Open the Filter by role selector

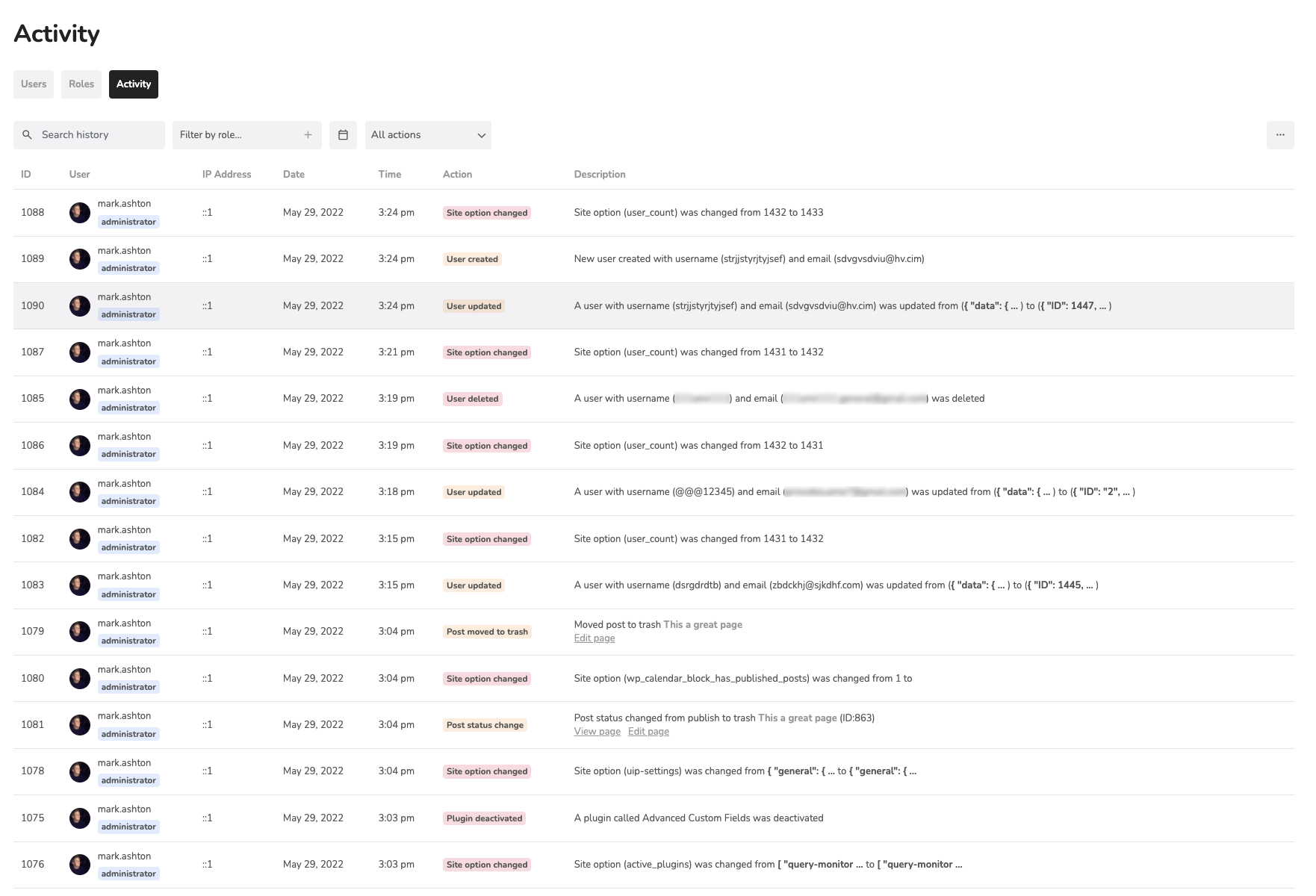click(x=238, y=135)
